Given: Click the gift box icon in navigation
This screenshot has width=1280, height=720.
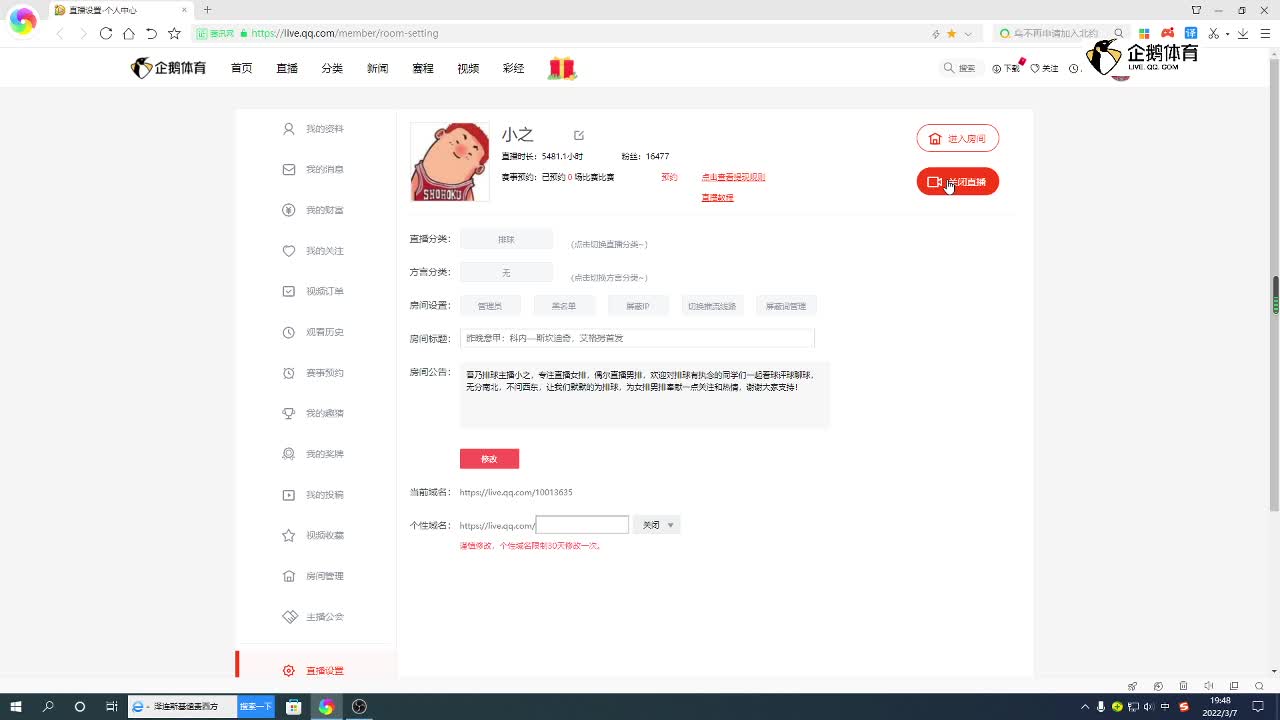Looking at the screenshot, I should [x=562, y=68].
